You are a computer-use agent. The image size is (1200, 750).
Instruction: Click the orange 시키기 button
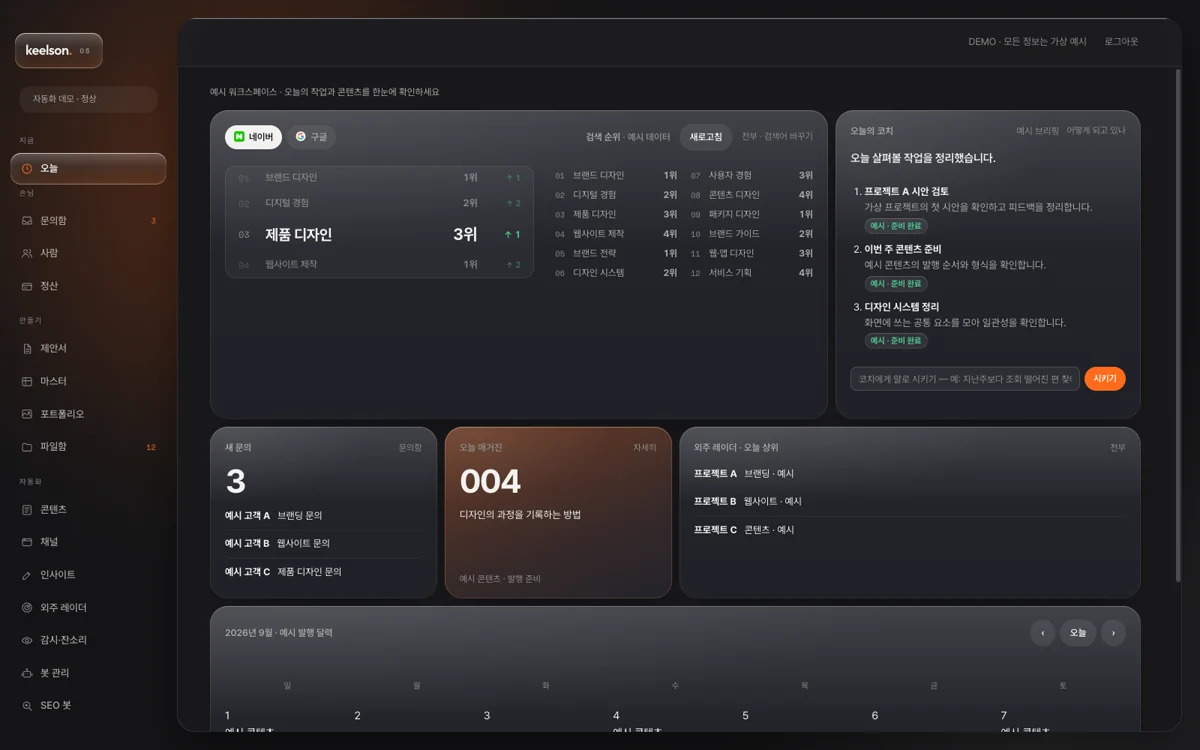coord(1105,379)
